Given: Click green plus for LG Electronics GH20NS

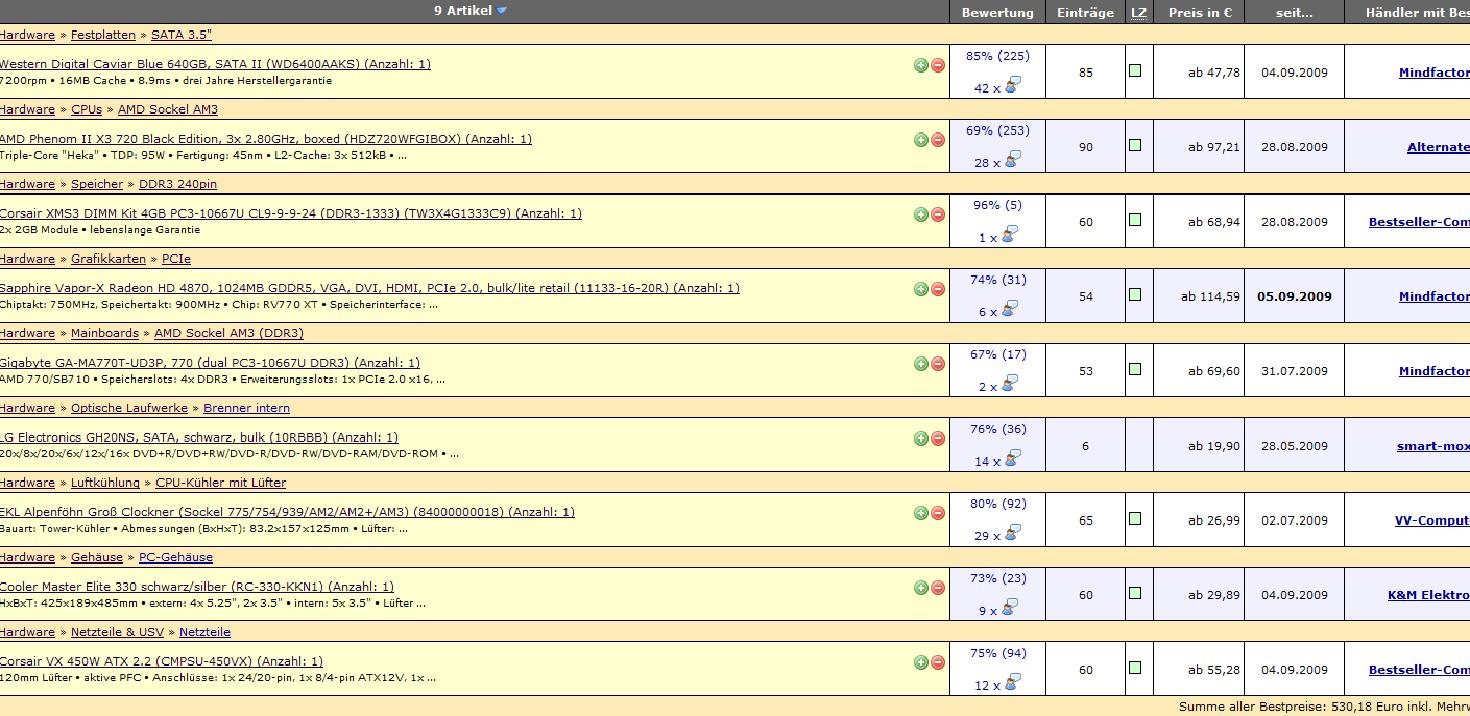Looking at the screenshot, I should 921,438.
